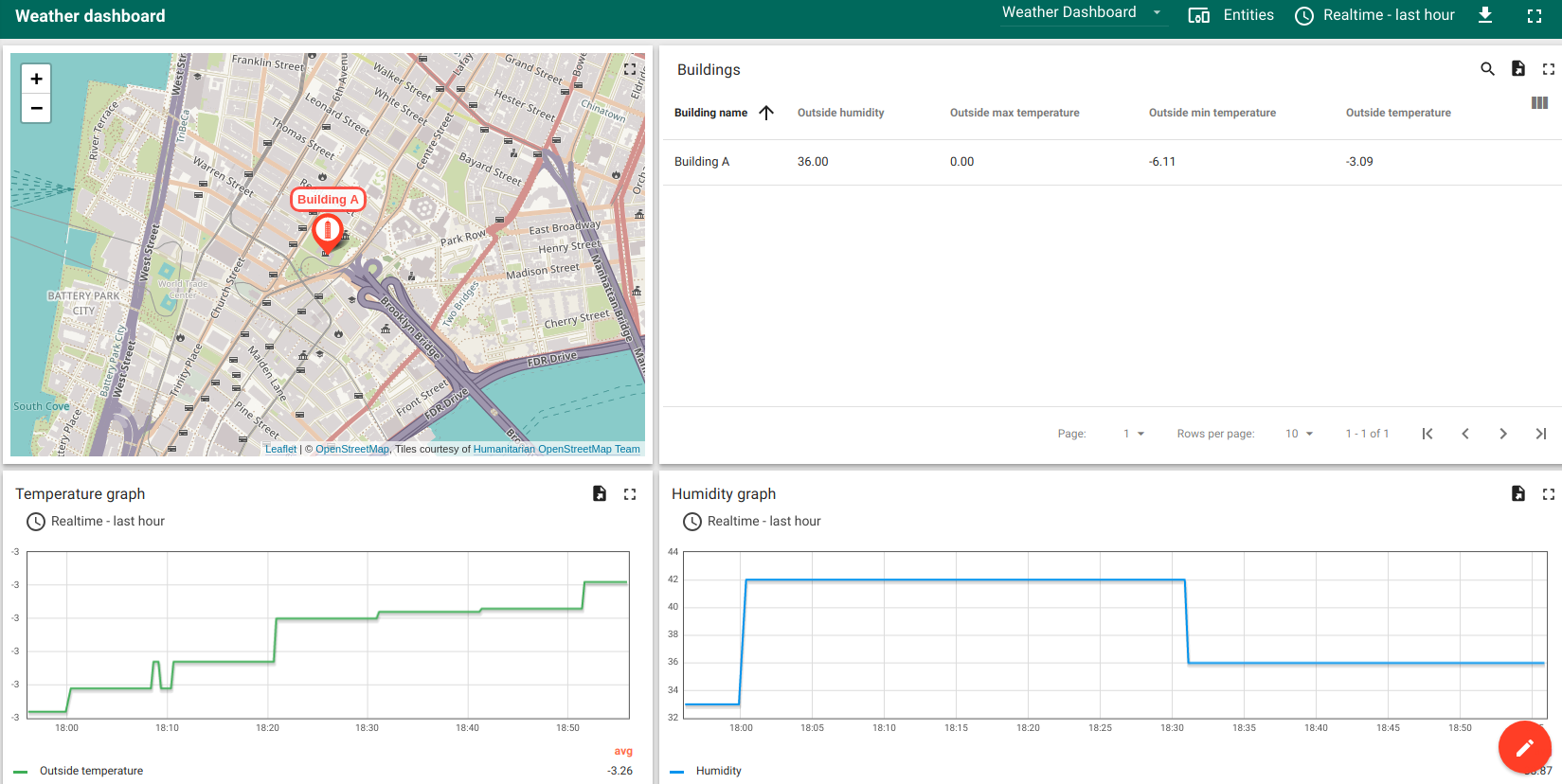Viewport: 1562px width, 784px height.
Task: Open search in Buildings table
Action: [1487, 69]
